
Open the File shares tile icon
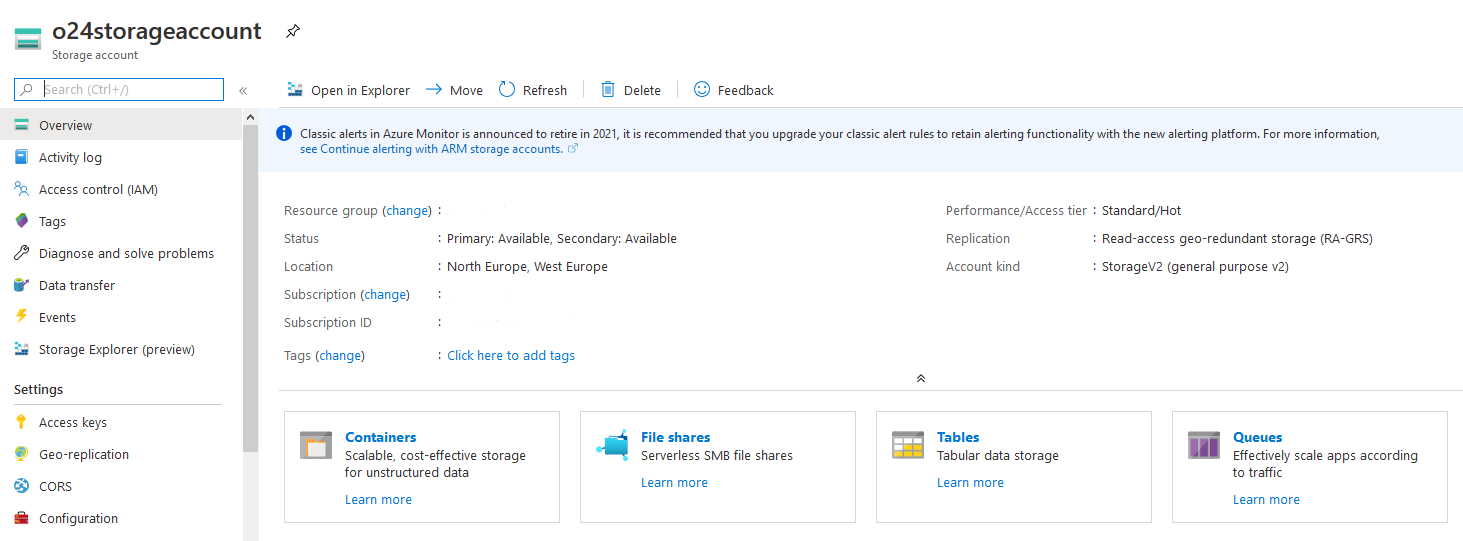[612, 446]
